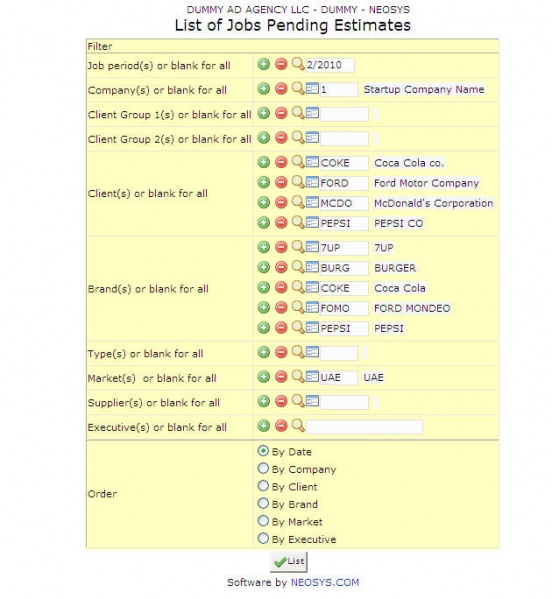Click green plus in Supplier(s) row
The height and width of the screenshot is (599, 552).
point(264,401)
